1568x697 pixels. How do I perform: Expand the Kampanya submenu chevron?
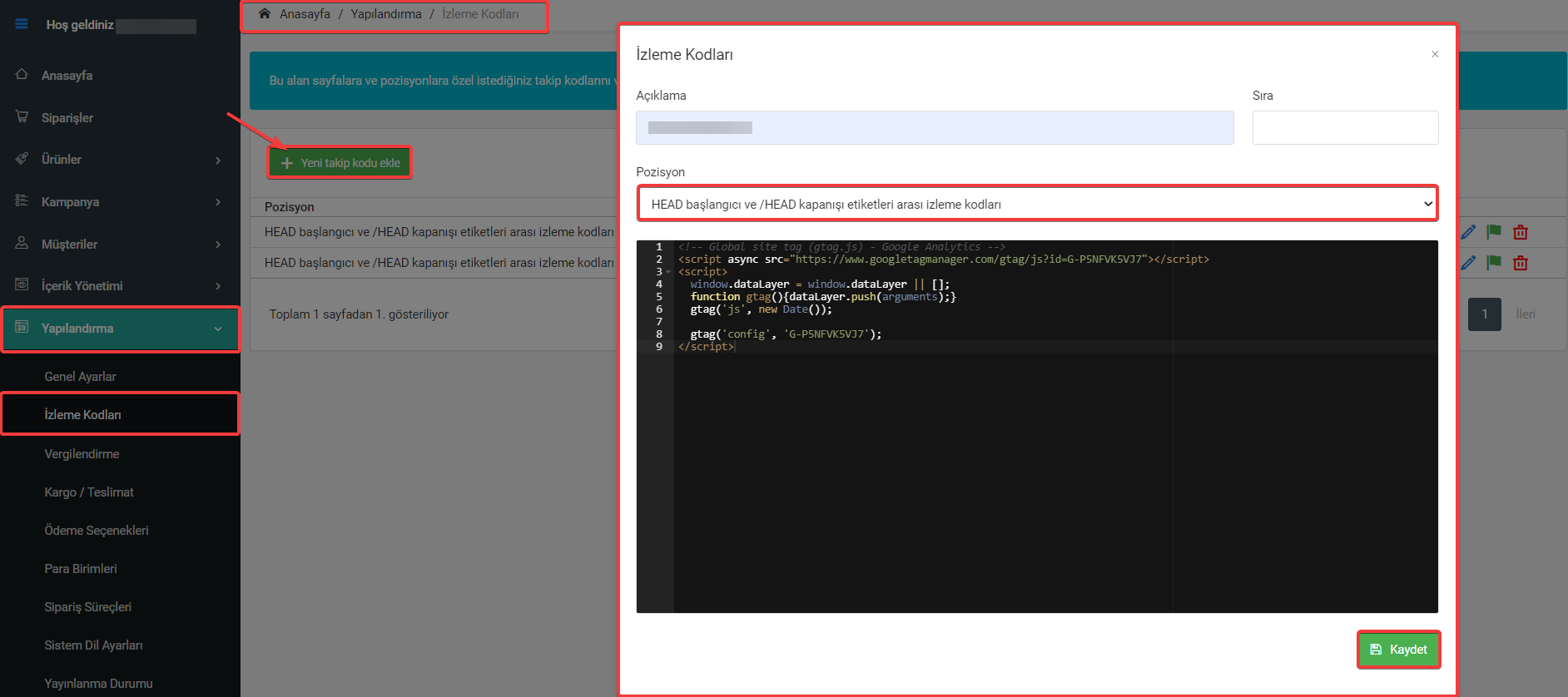218,202
